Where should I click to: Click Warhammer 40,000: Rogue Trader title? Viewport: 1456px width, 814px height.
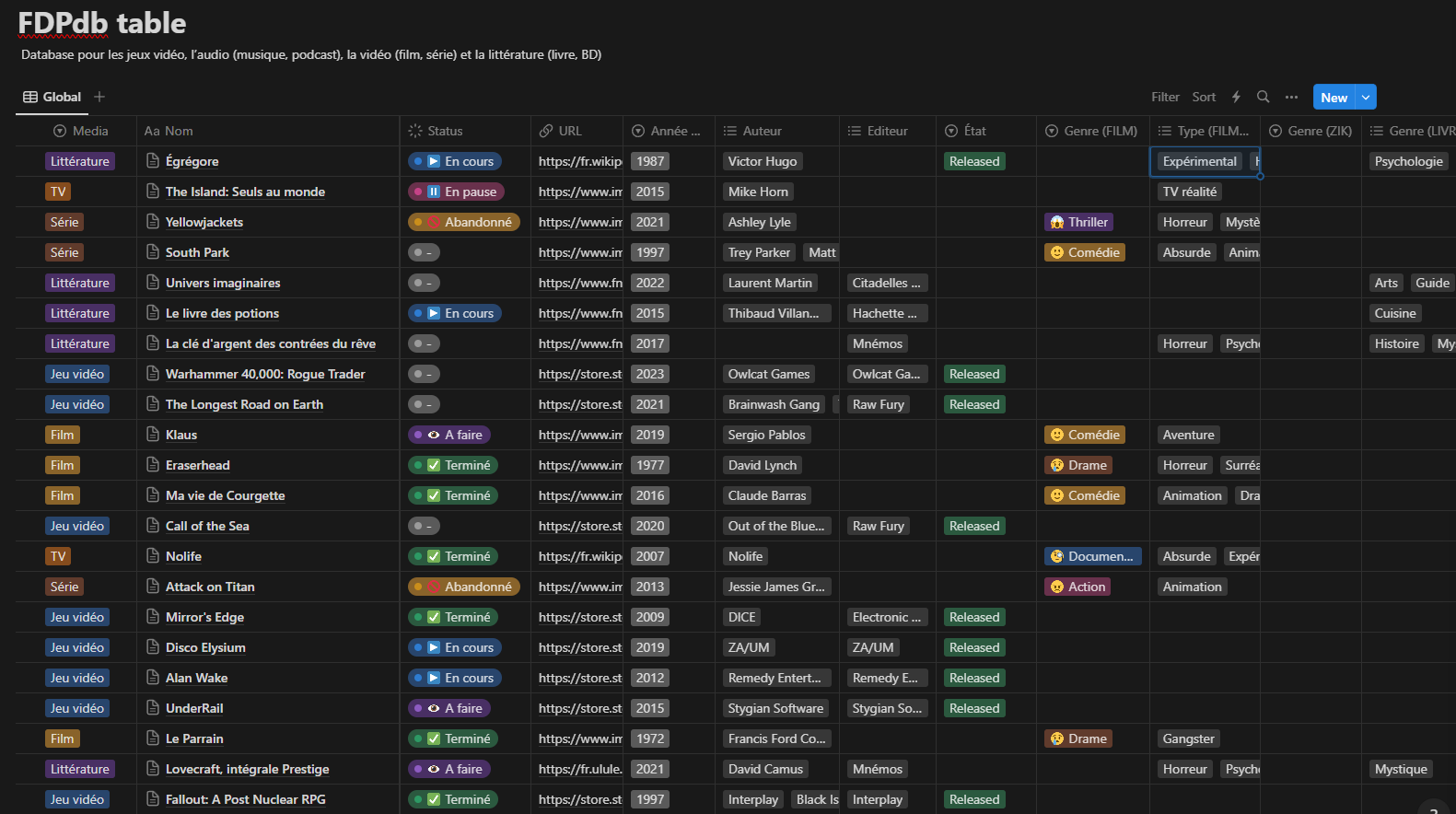click(265, 374)
